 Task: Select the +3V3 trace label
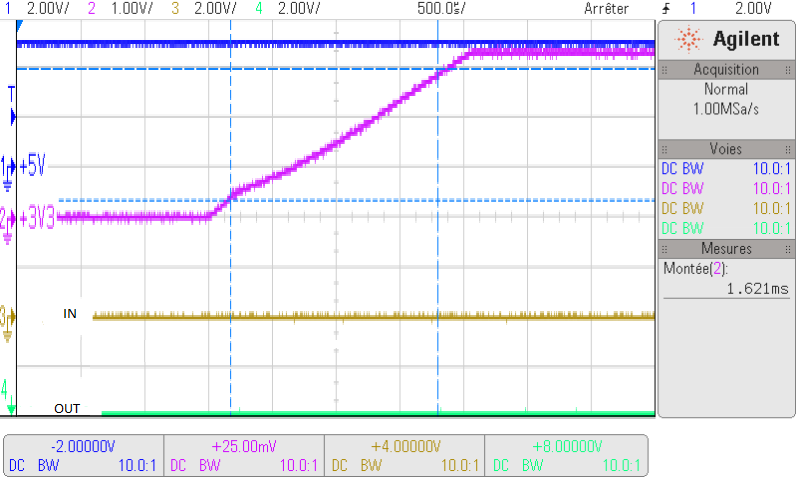point(37,219)
